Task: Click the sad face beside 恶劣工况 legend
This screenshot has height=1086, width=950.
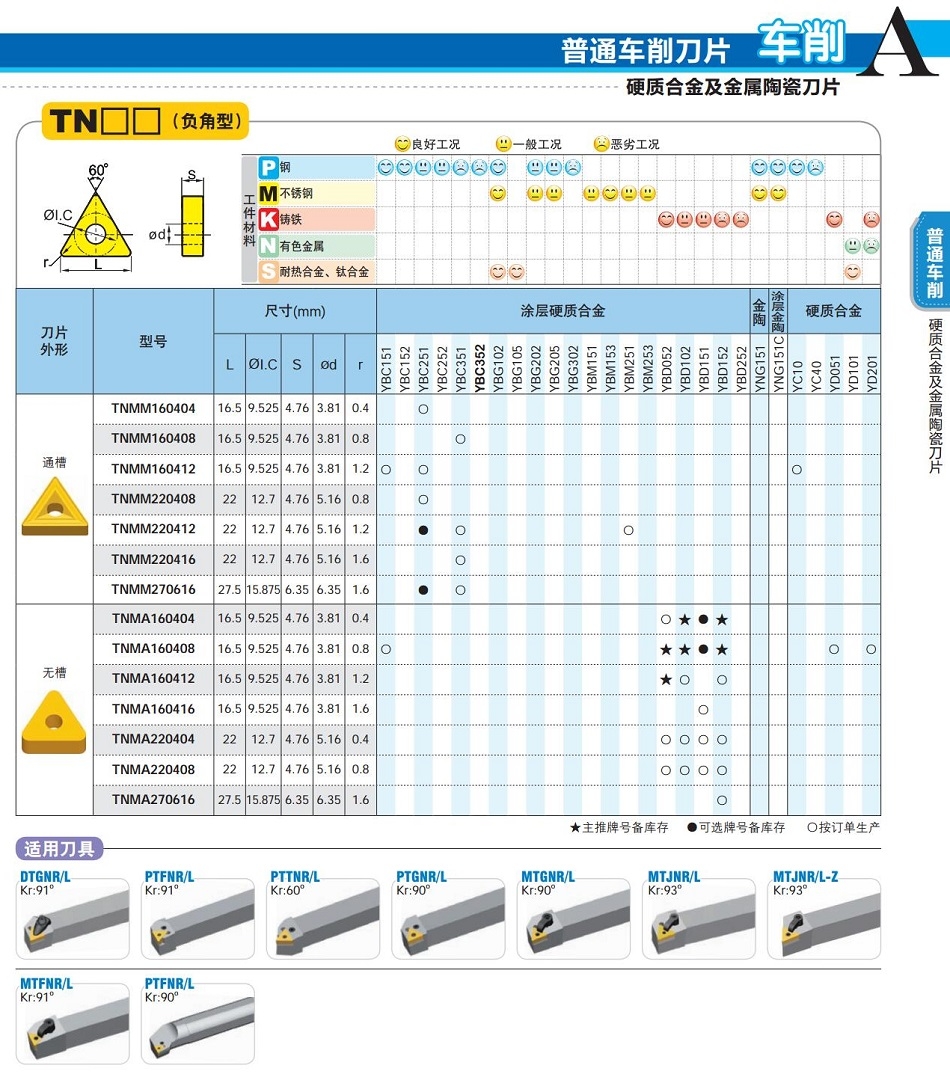Action: pos(601,144)
